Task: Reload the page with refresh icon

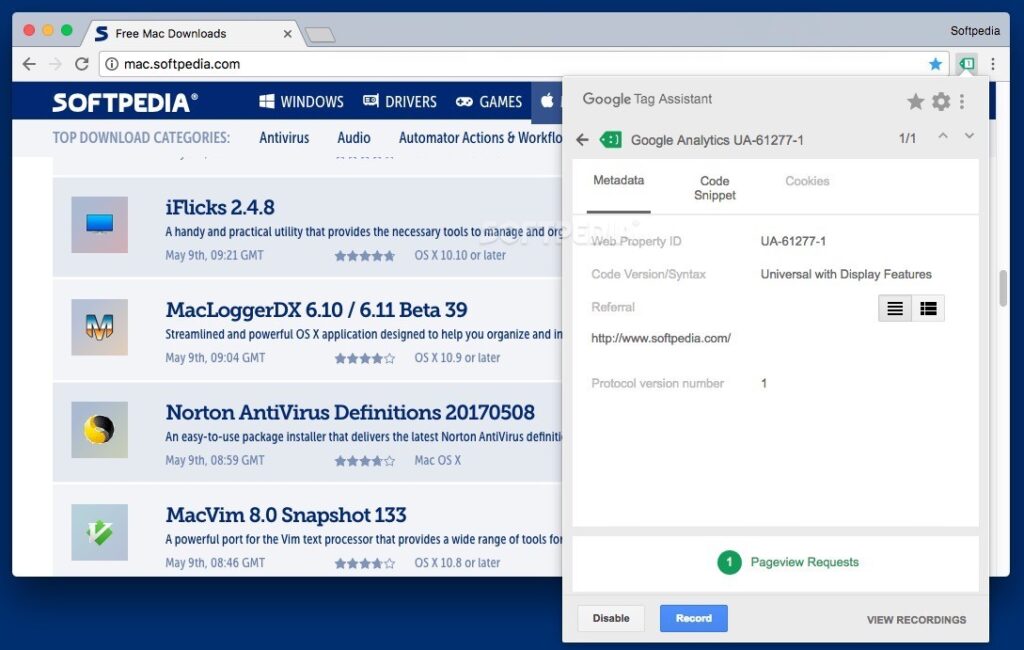Action: click(x=82, y=64)
